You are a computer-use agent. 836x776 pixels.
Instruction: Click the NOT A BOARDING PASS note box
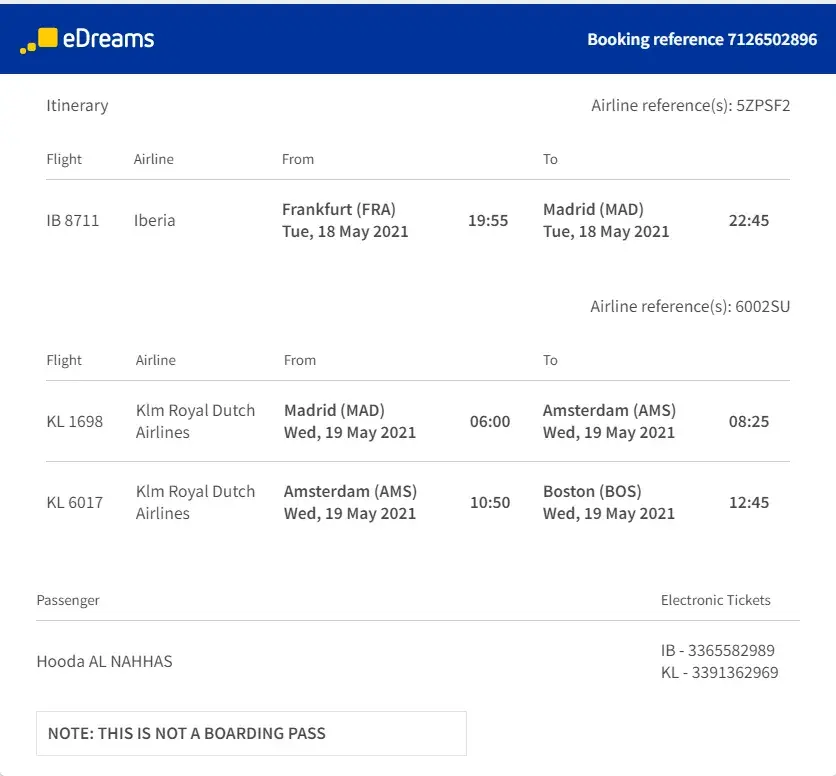[x=251, y=733]
